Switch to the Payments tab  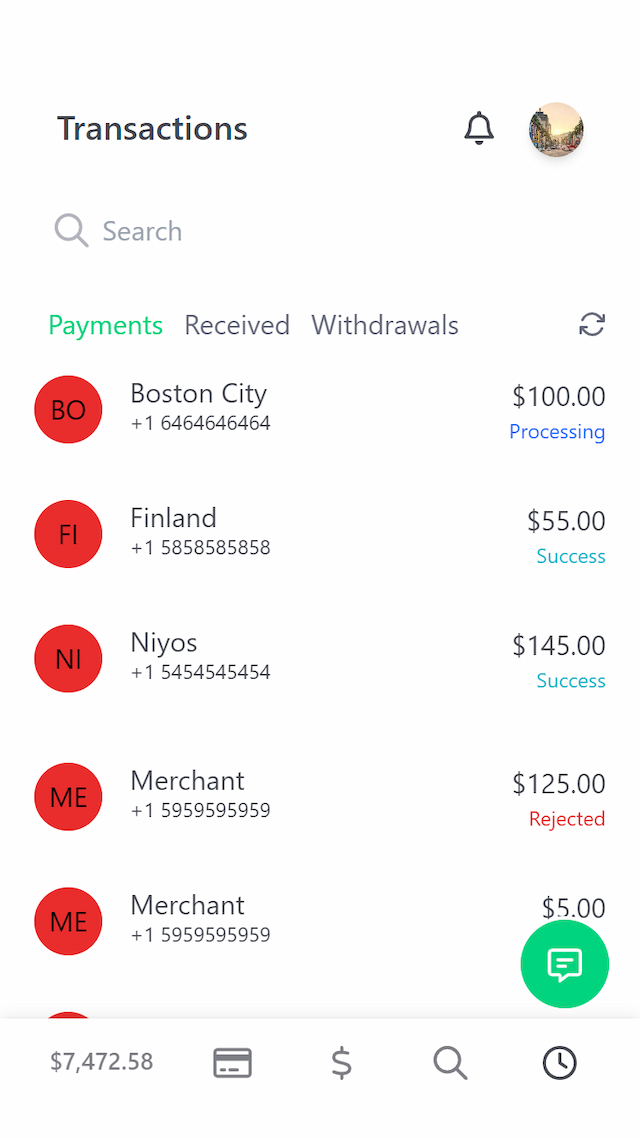[x=105, y=325]
